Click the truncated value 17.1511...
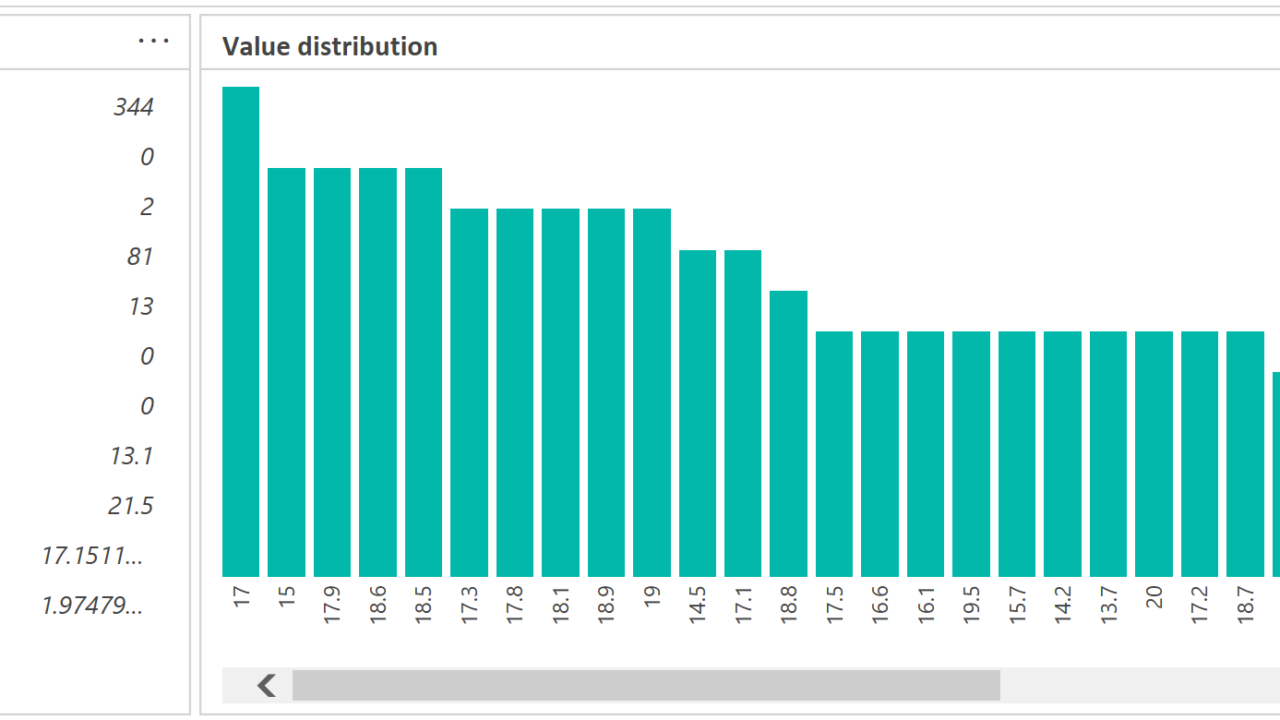Image resolution: width=1280 pixels, height=720 pixels. 92,556
